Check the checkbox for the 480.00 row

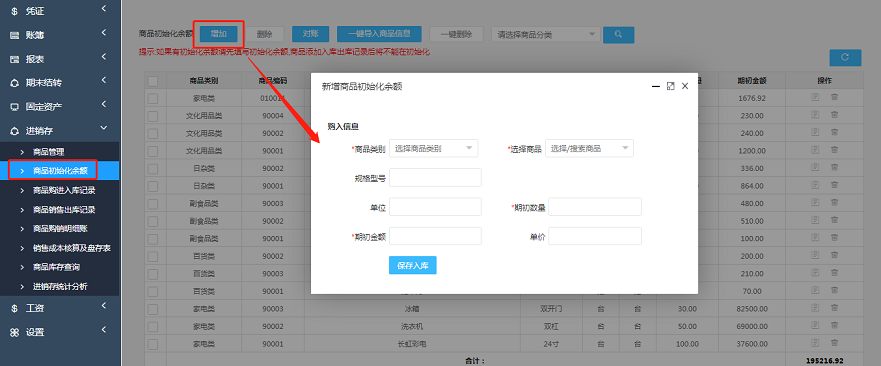click(x=153, y=203)
